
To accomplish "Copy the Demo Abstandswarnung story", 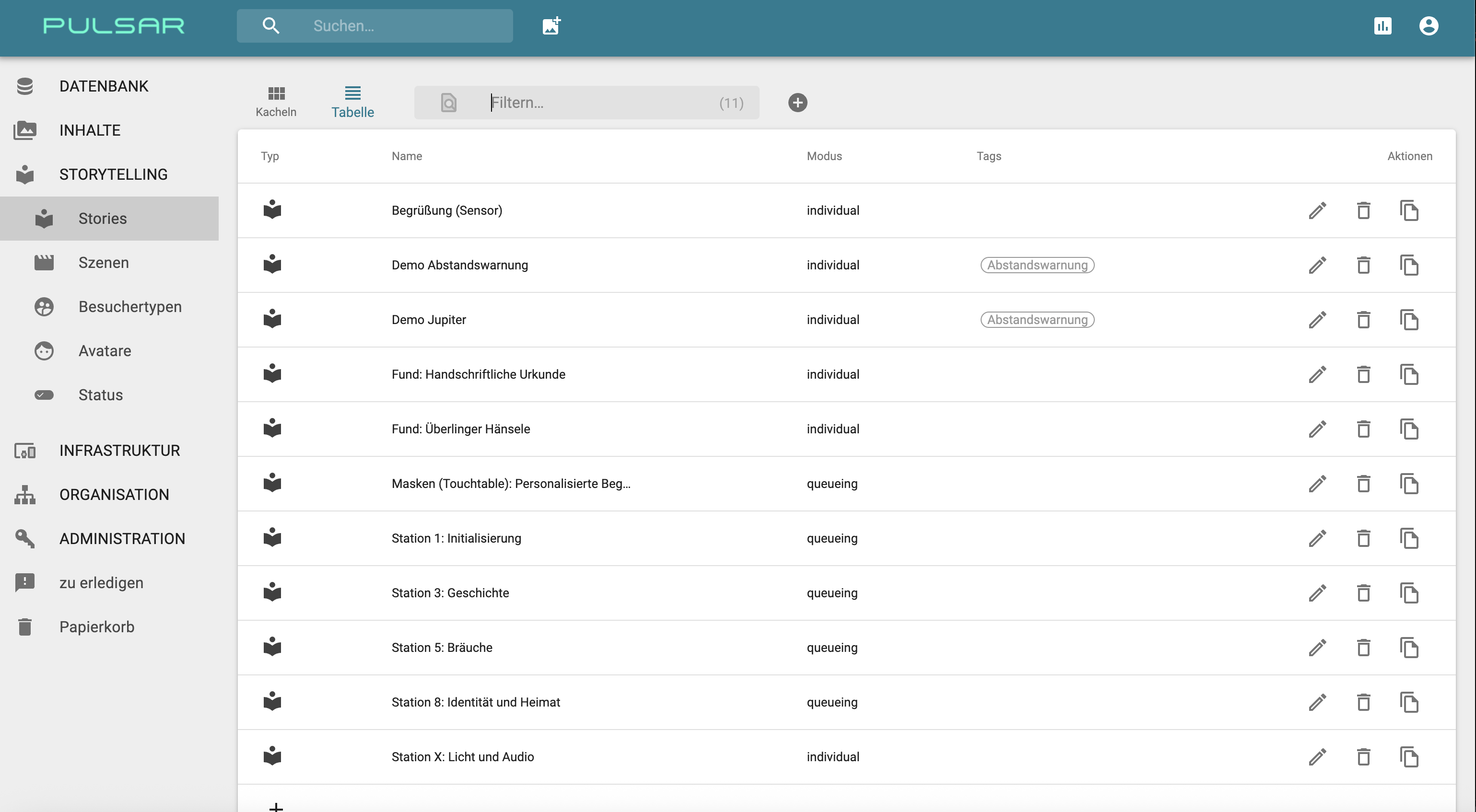I will (x=1409, y=265).
